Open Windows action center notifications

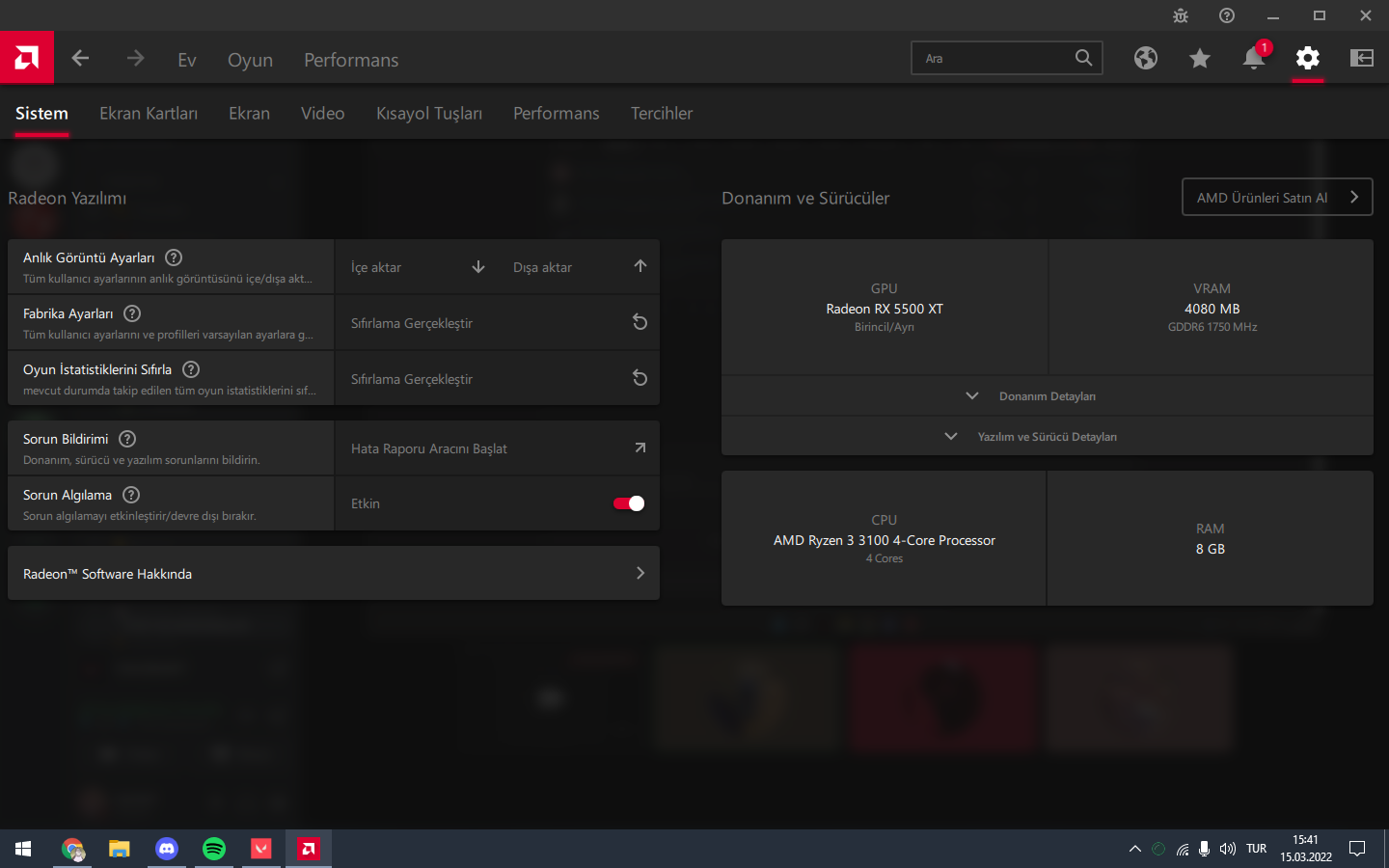pos(1357,849)
